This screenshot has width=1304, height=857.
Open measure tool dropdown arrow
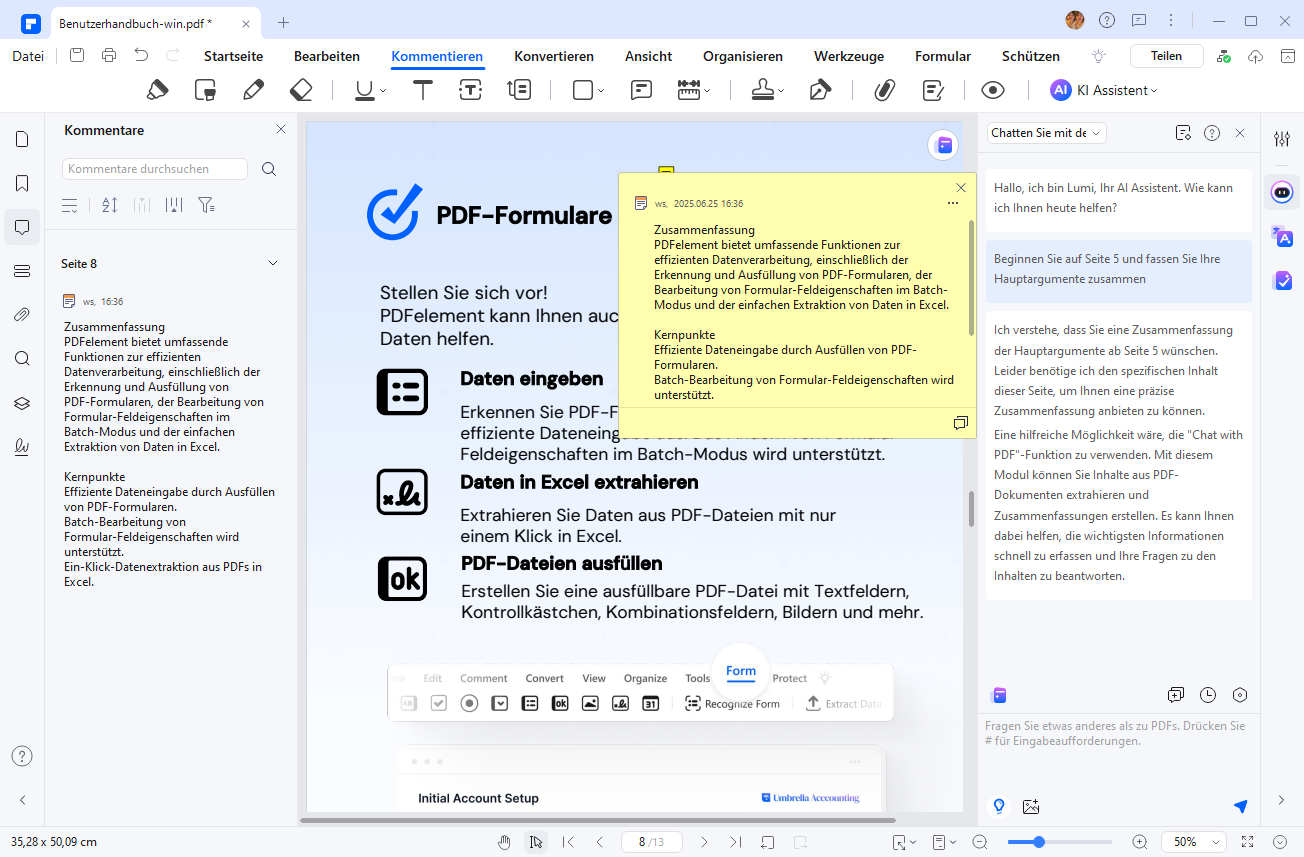pyautogui.click(x=707, y=91)
